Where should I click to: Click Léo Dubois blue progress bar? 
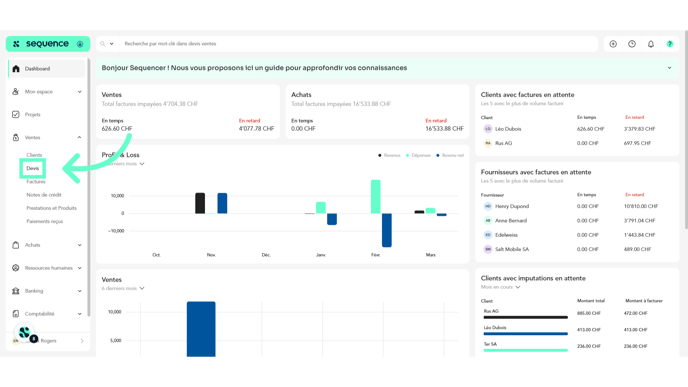click(x=526, y=333)
